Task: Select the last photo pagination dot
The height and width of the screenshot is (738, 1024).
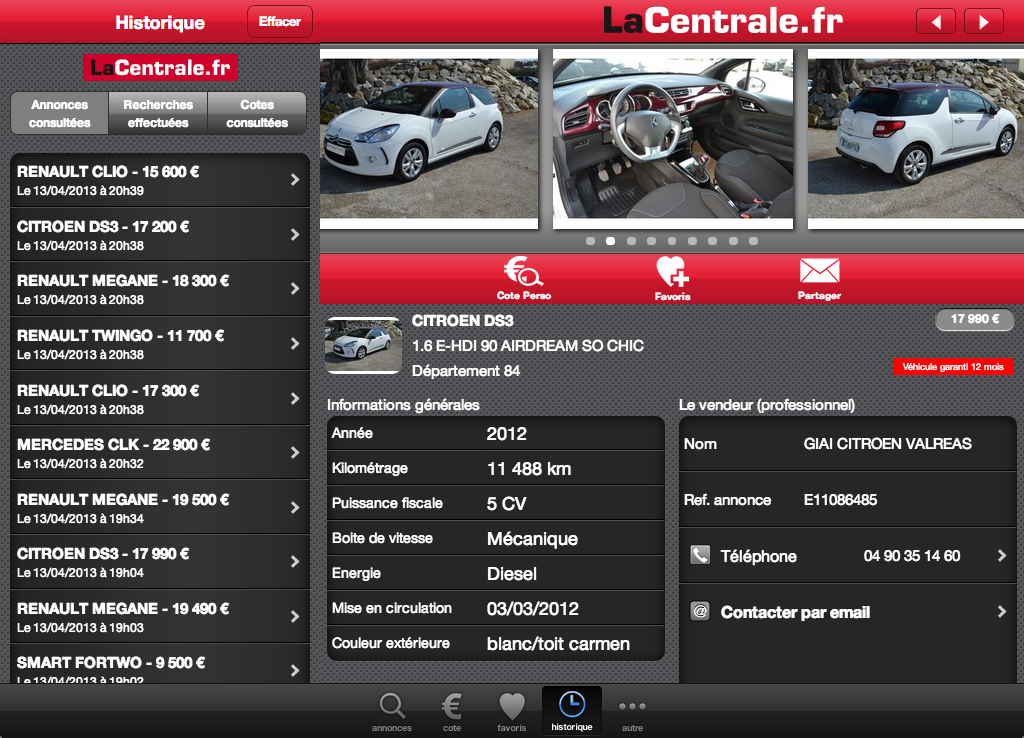Action: 753,241
